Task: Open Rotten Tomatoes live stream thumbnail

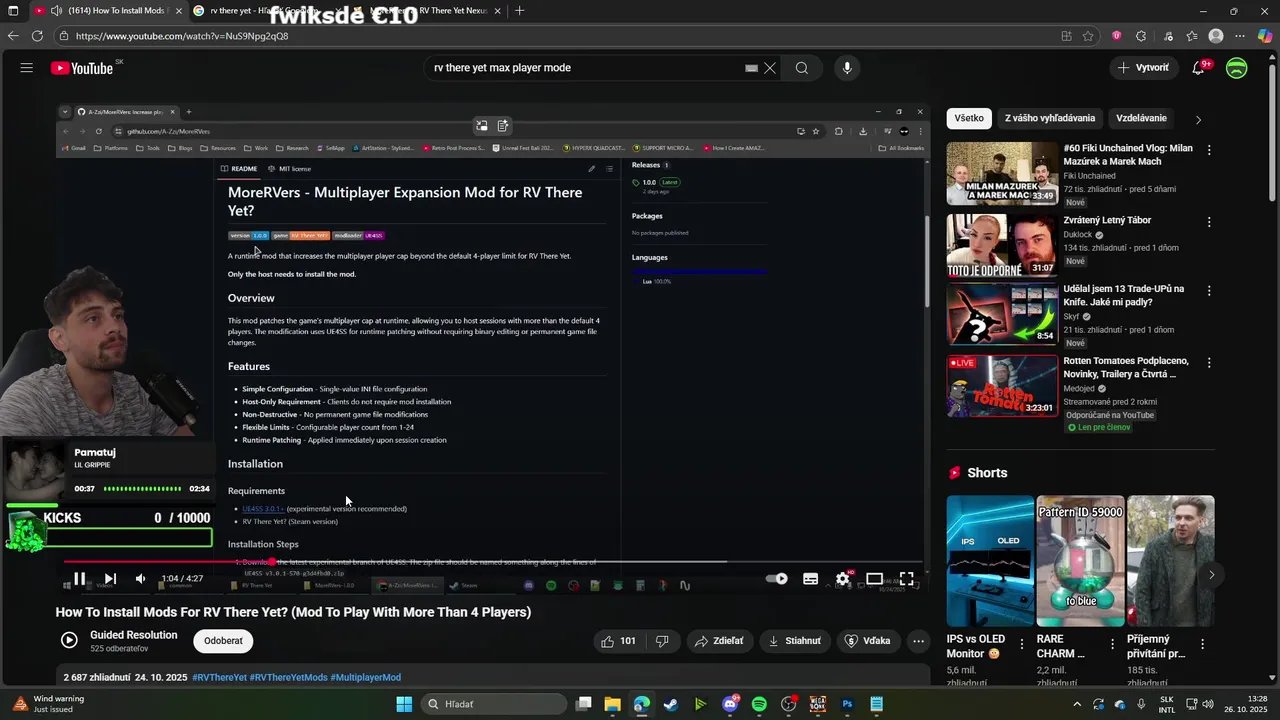Action: 1002,386
